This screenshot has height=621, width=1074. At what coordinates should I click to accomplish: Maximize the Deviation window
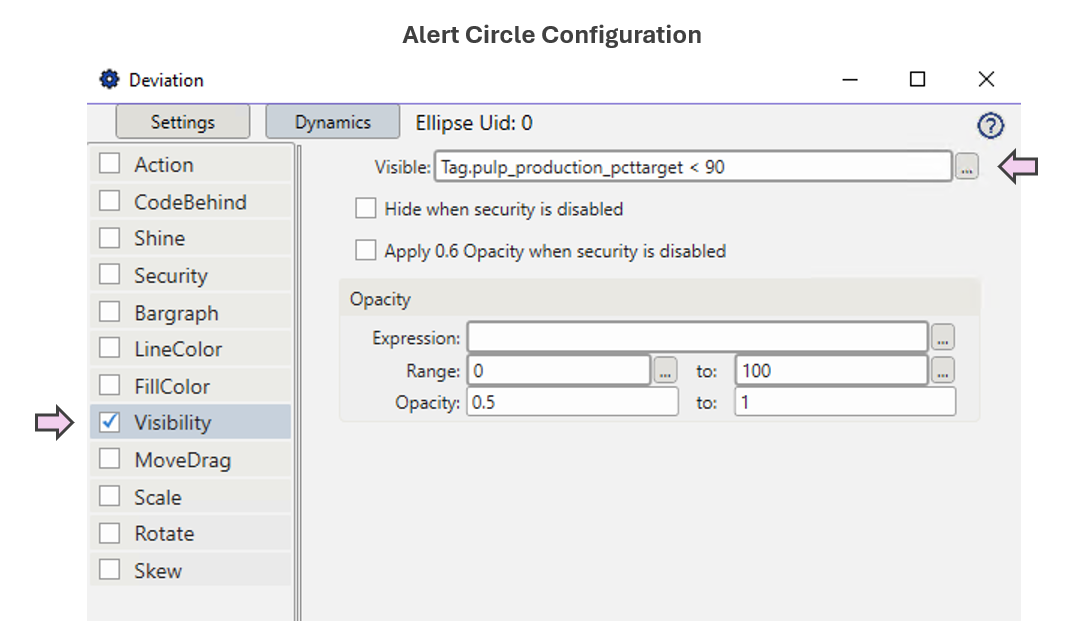(x=917, y=80)
